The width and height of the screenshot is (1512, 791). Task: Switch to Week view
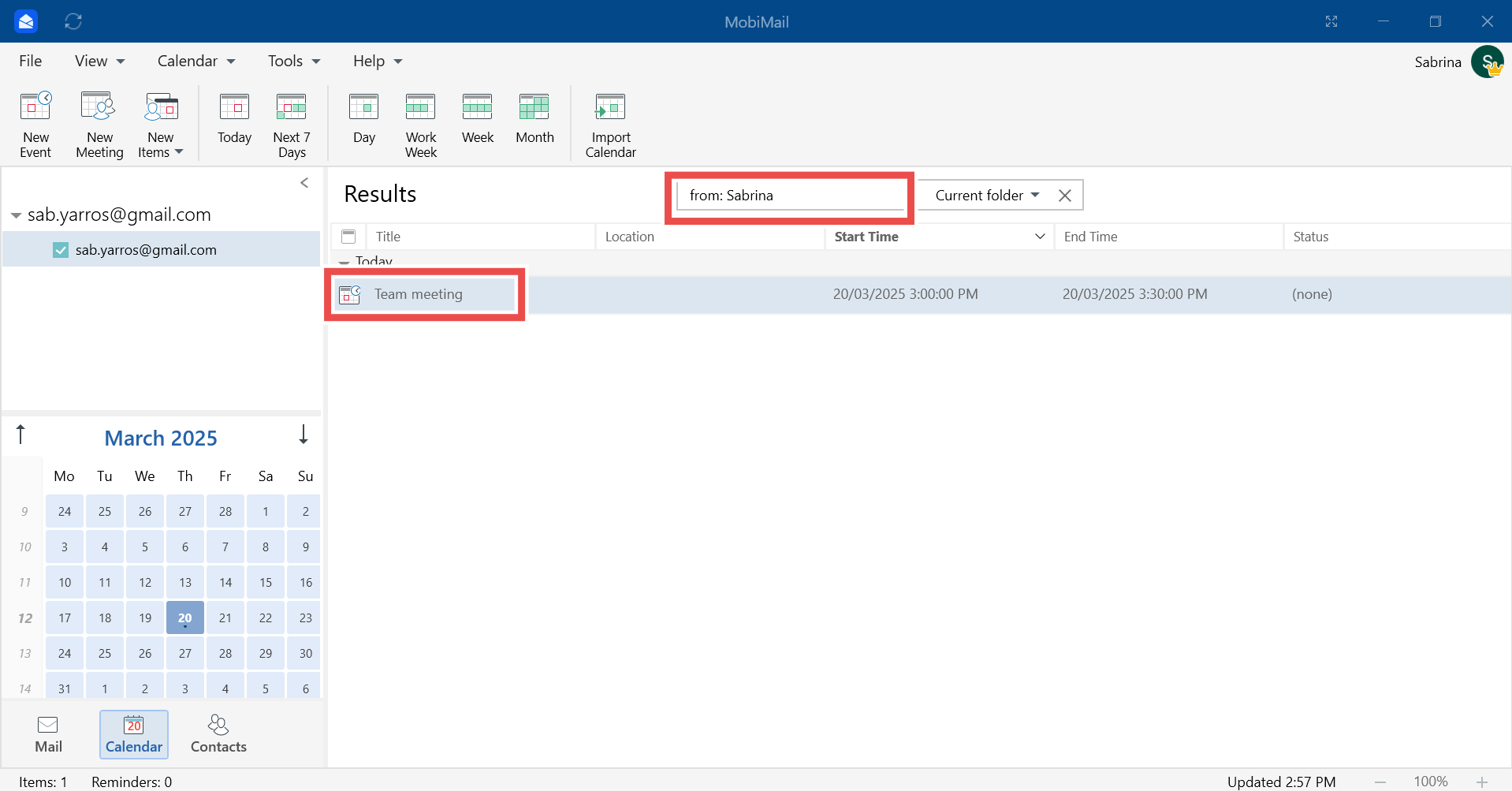(478, 118)
